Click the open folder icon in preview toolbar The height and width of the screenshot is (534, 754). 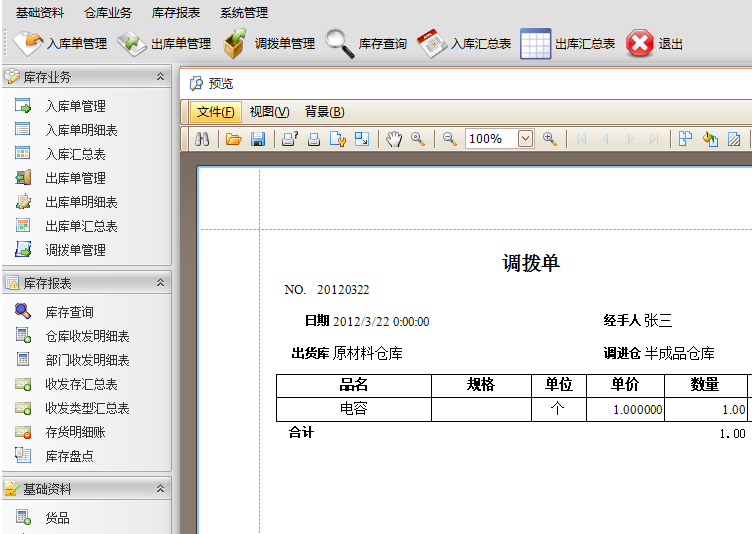233,139
